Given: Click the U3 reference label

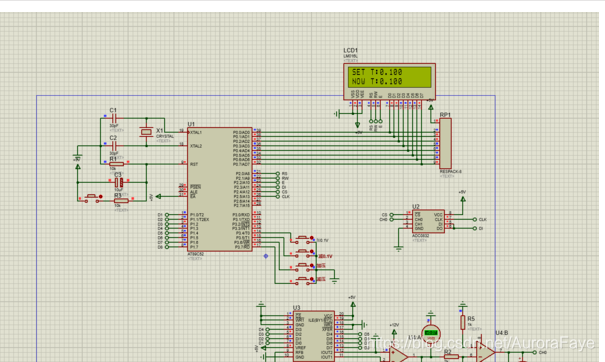Looking at the screenshot, I should (x=296, y=308).
